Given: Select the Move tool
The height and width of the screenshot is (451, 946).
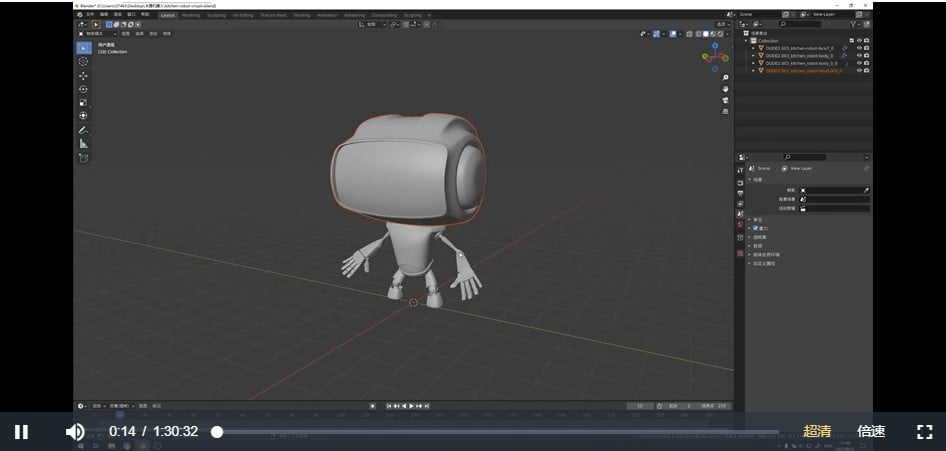Looking at the screenshot, I should [x=83, y=76].
